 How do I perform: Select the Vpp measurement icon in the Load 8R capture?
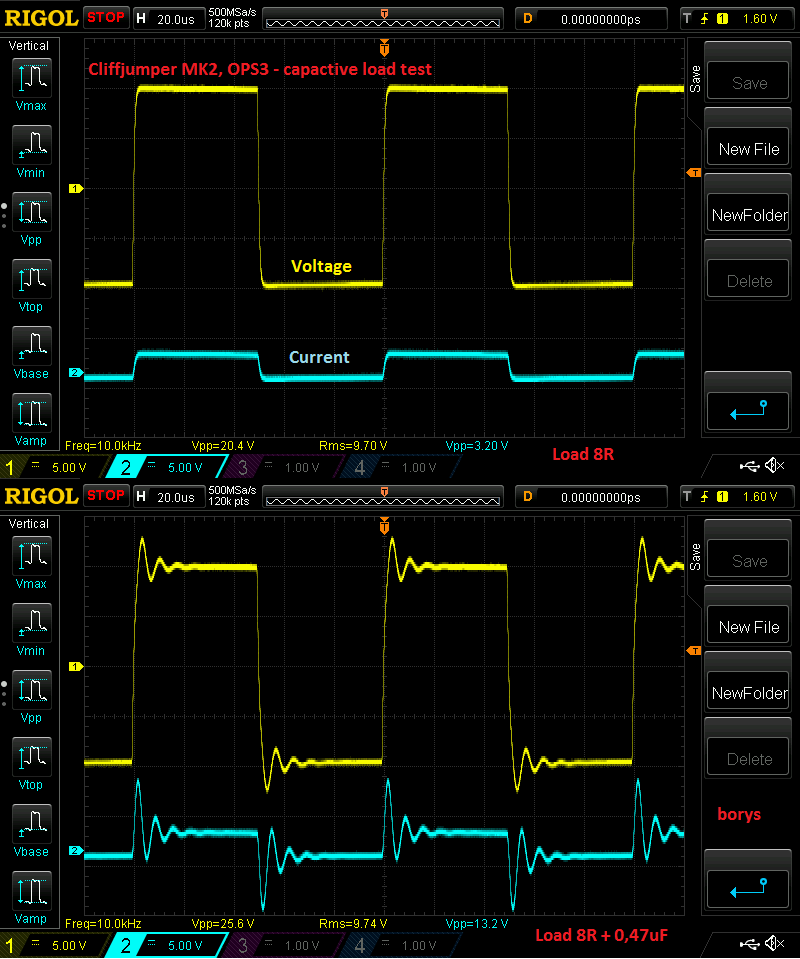point(32,212)
